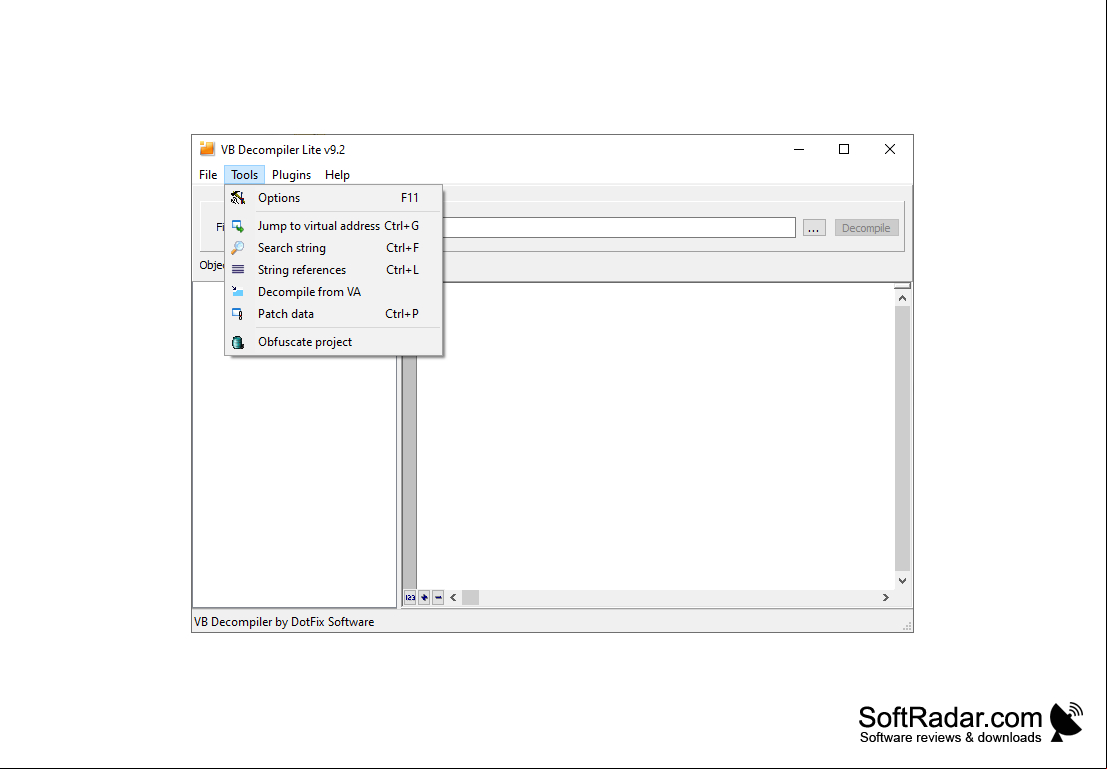Click status bar text 'VB Decompiler by DotFix Software'

[x=284, y=622]
